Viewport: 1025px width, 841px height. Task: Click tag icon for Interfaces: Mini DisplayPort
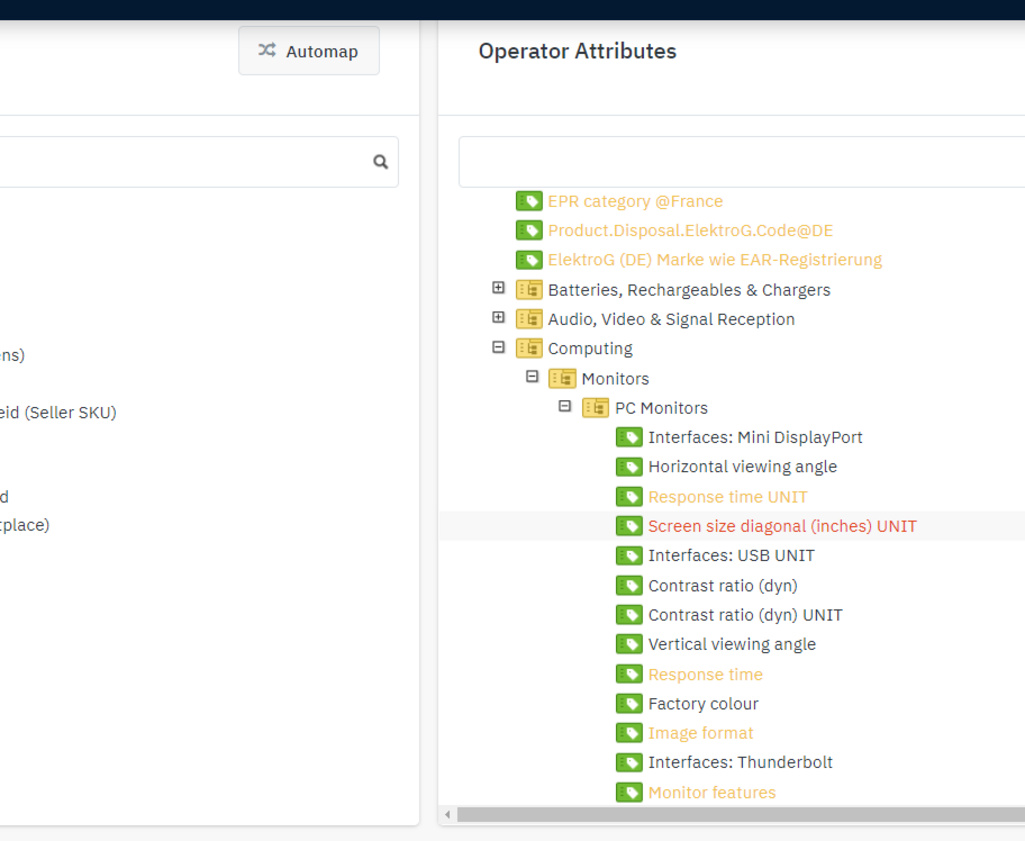click(629, 437)
